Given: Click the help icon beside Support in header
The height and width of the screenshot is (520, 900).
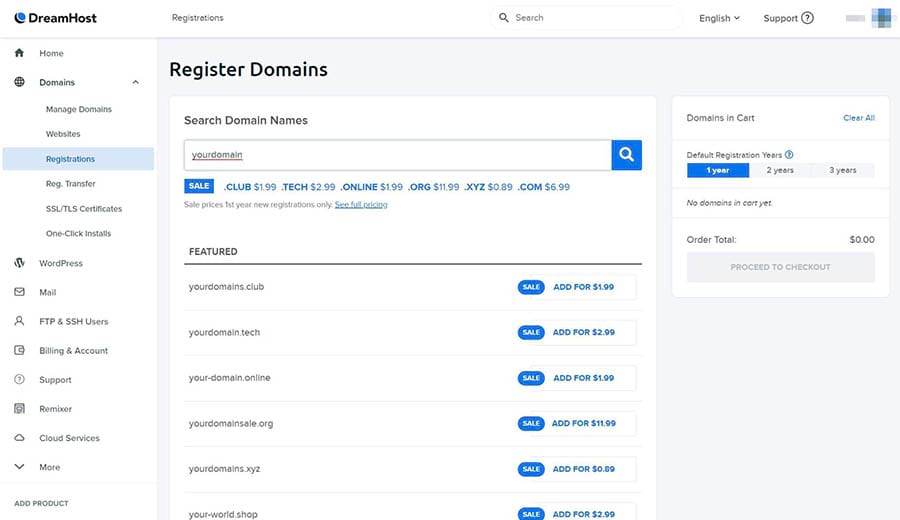Looking at the screenshot, I should click(807, 18).
